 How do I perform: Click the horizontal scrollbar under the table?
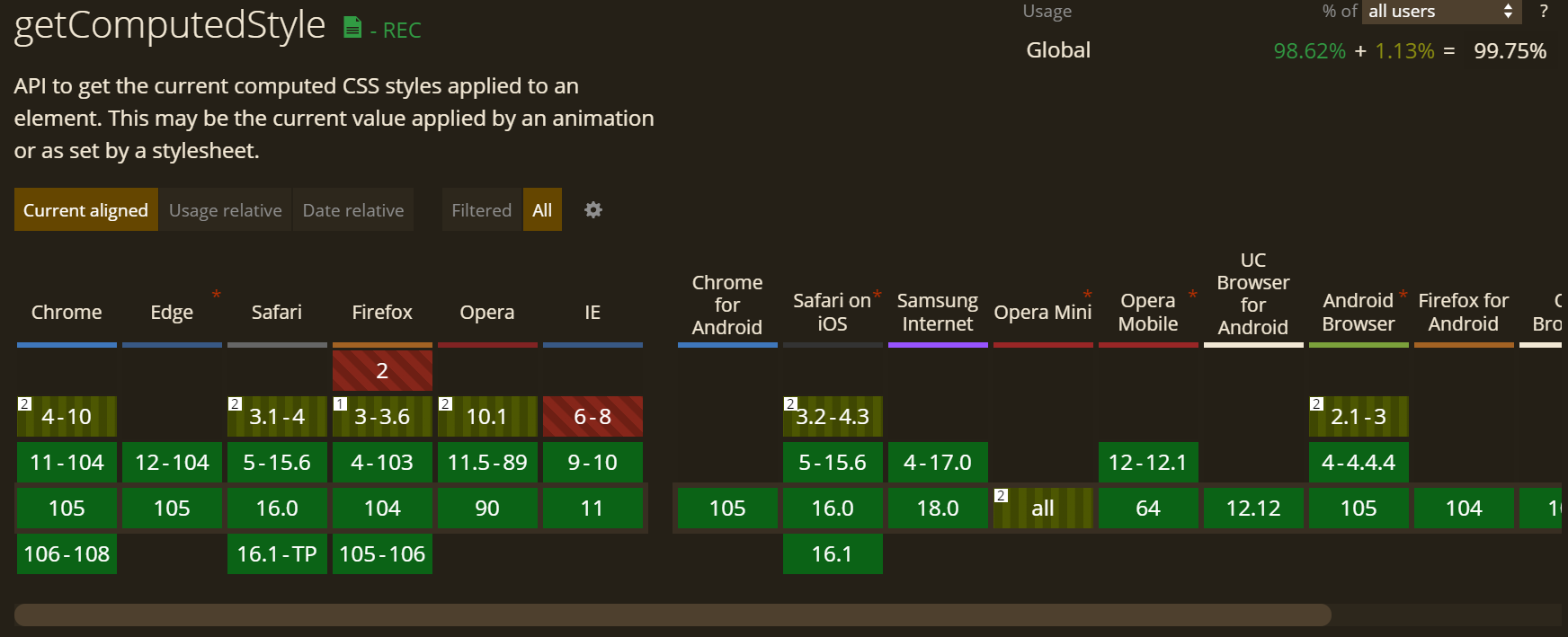point(673,615)
